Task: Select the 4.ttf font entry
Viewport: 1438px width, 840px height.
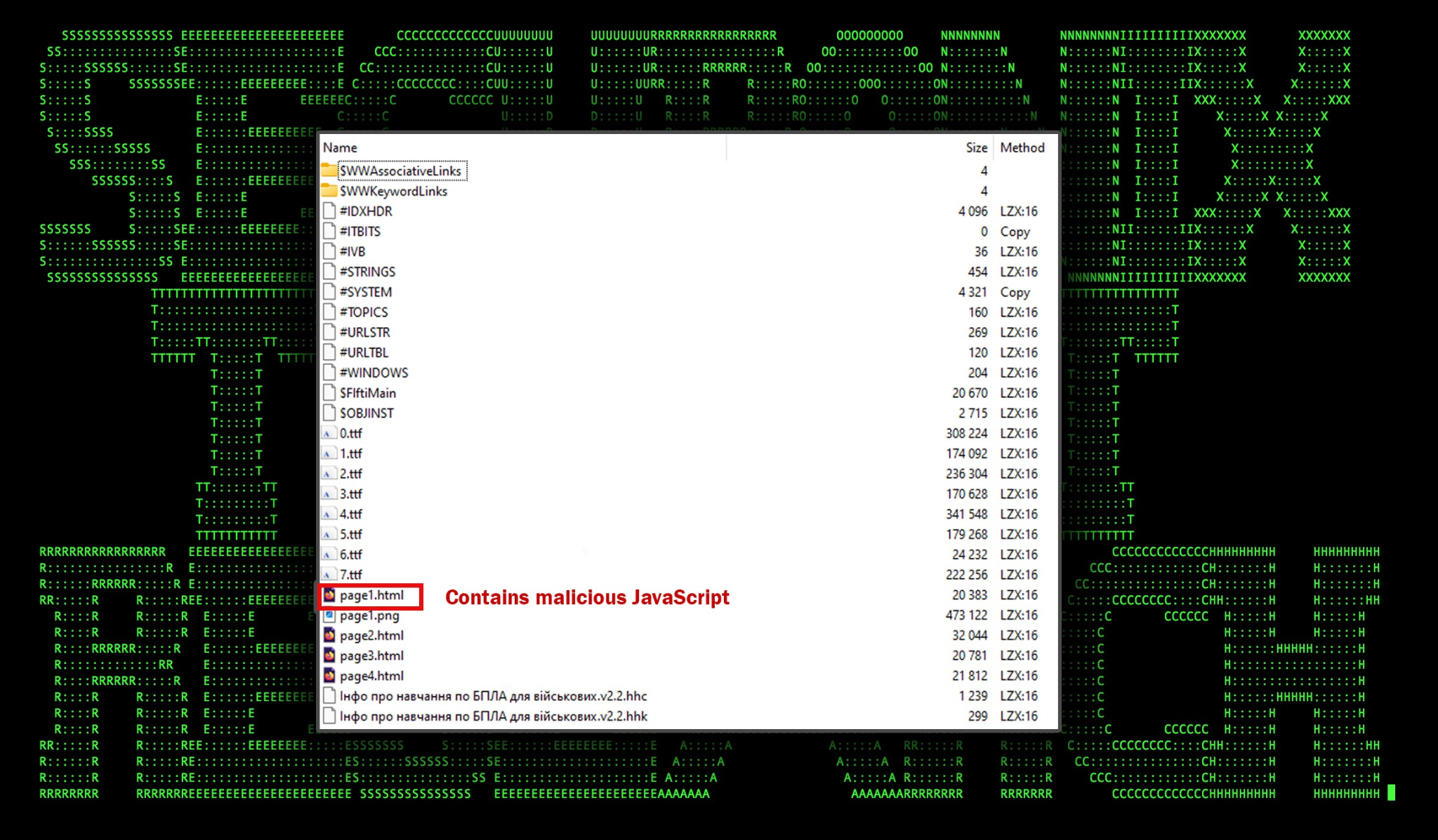Action: (350, 514)
